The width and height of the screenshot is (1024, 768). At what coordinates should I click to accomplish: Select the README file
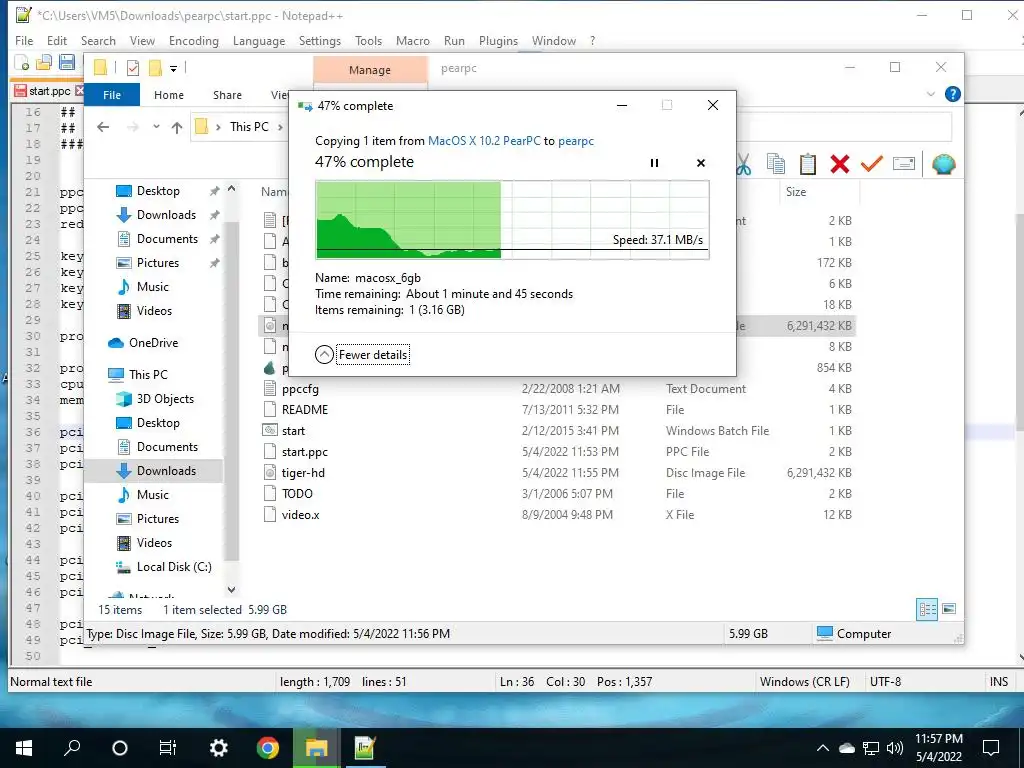304,409
